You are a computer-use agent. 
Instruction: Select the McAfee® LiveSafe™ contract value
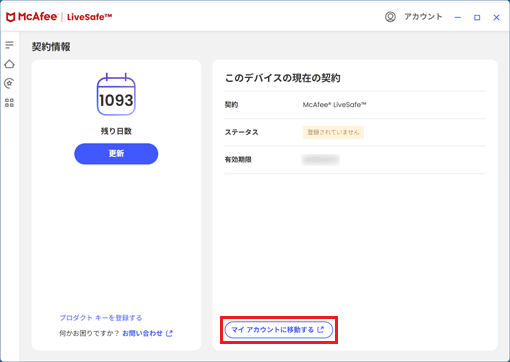(334, 105)
